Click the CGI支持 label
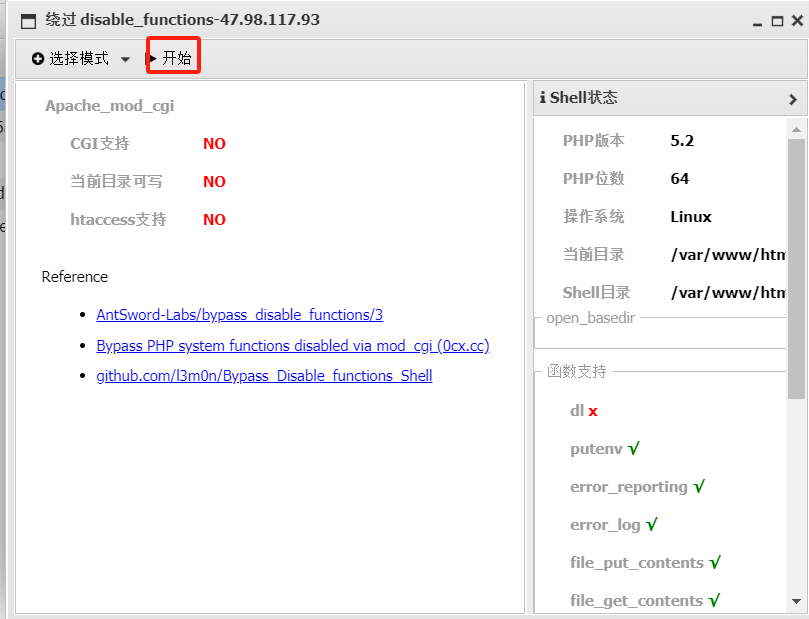Viewport: 809px width, 619px height. (x=100, y=143)
